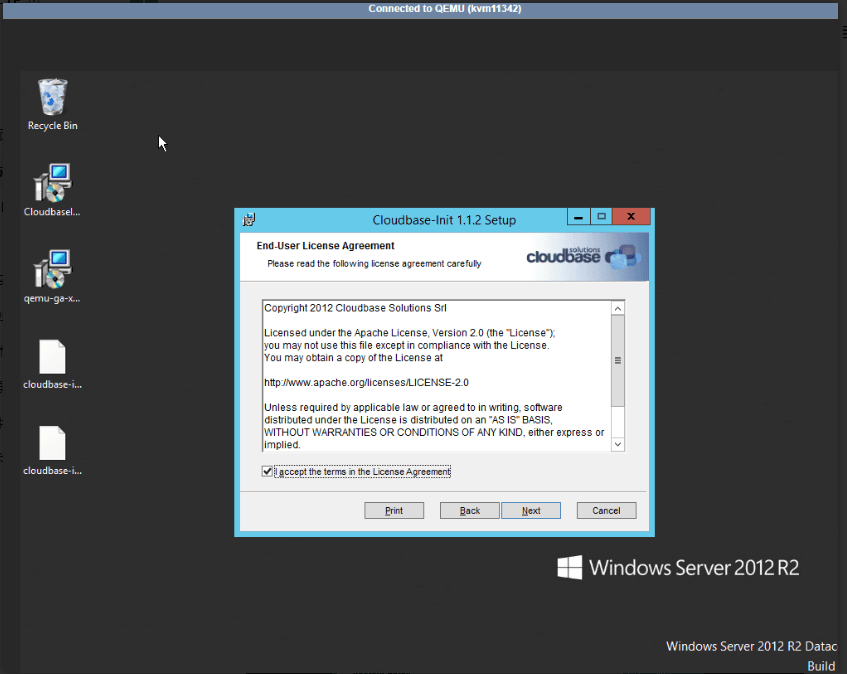Maximize the Cloudbase-Init Setup window

click(x=601, y=217)
